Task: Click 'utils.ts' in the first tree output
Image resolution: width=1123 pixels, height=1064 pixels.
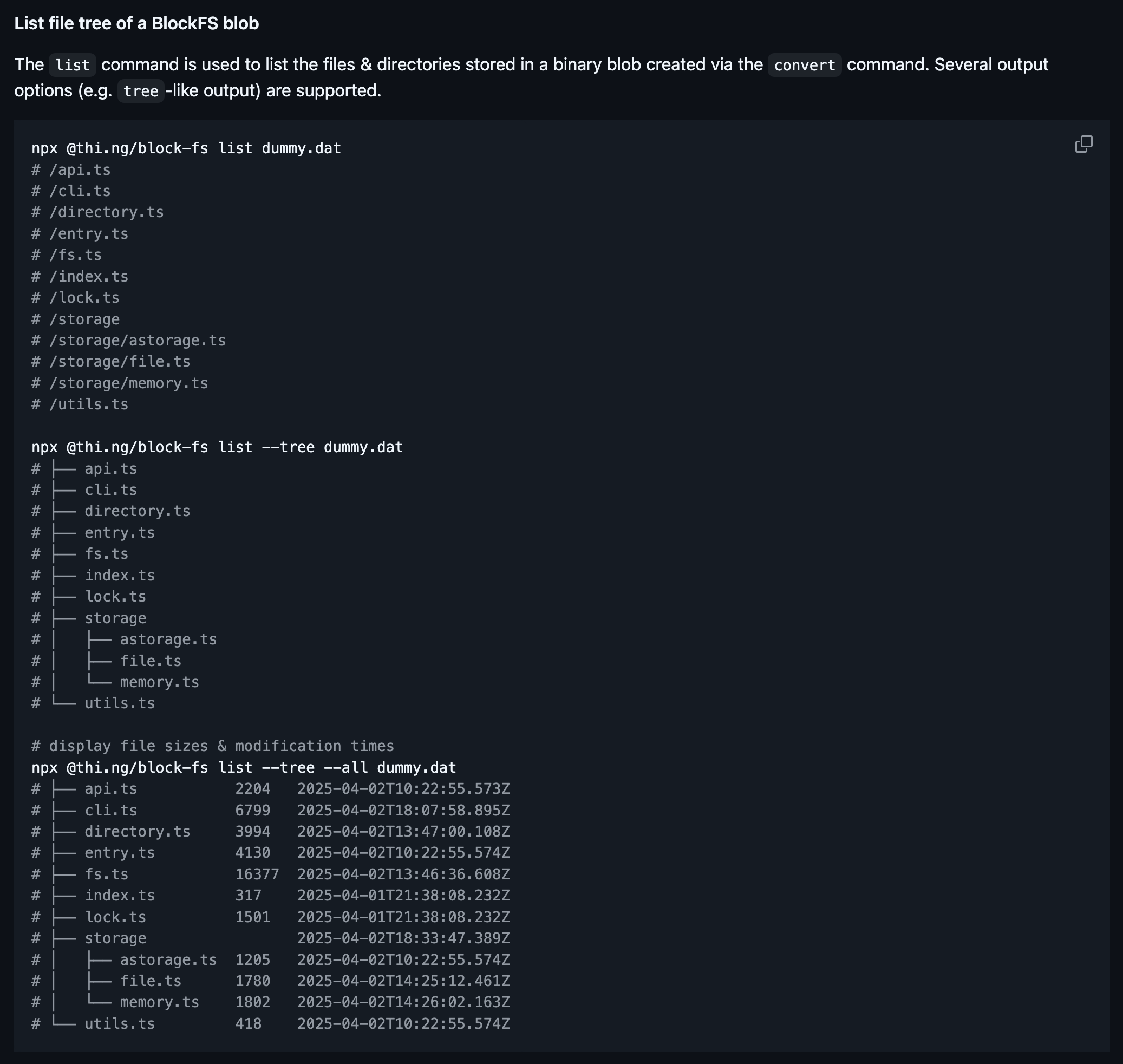Action: coord(120,703)
